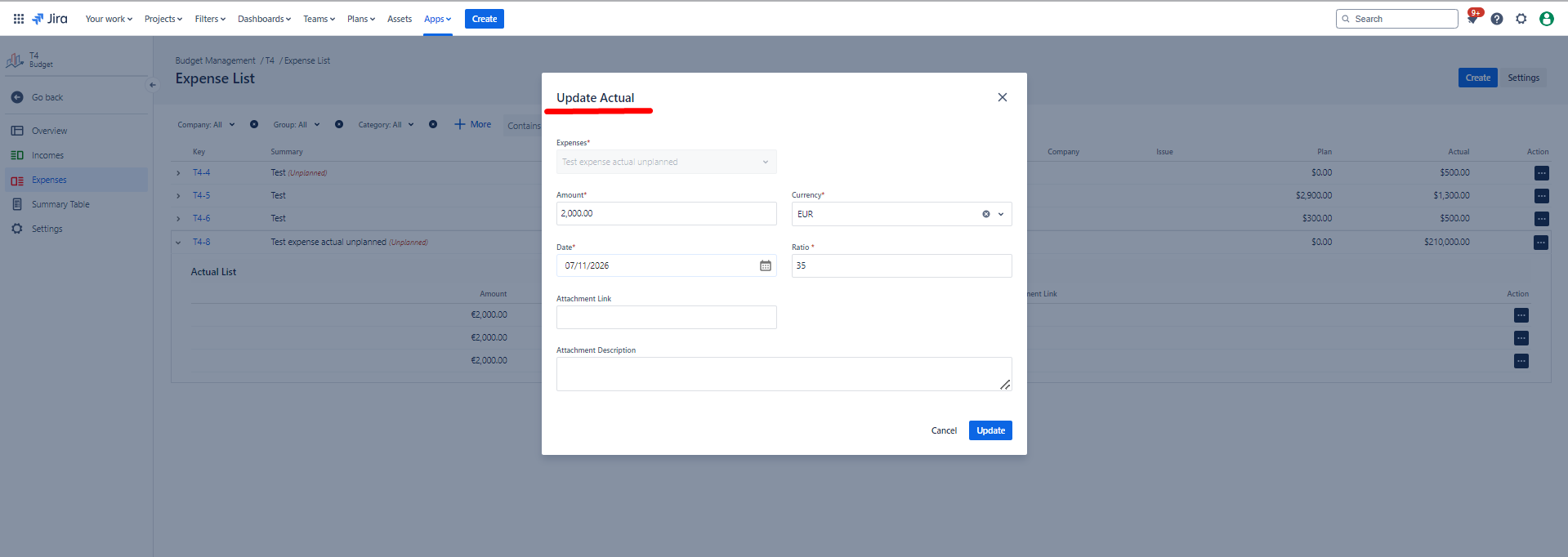Open the notifications bell icon

[x=1472, y=19]
